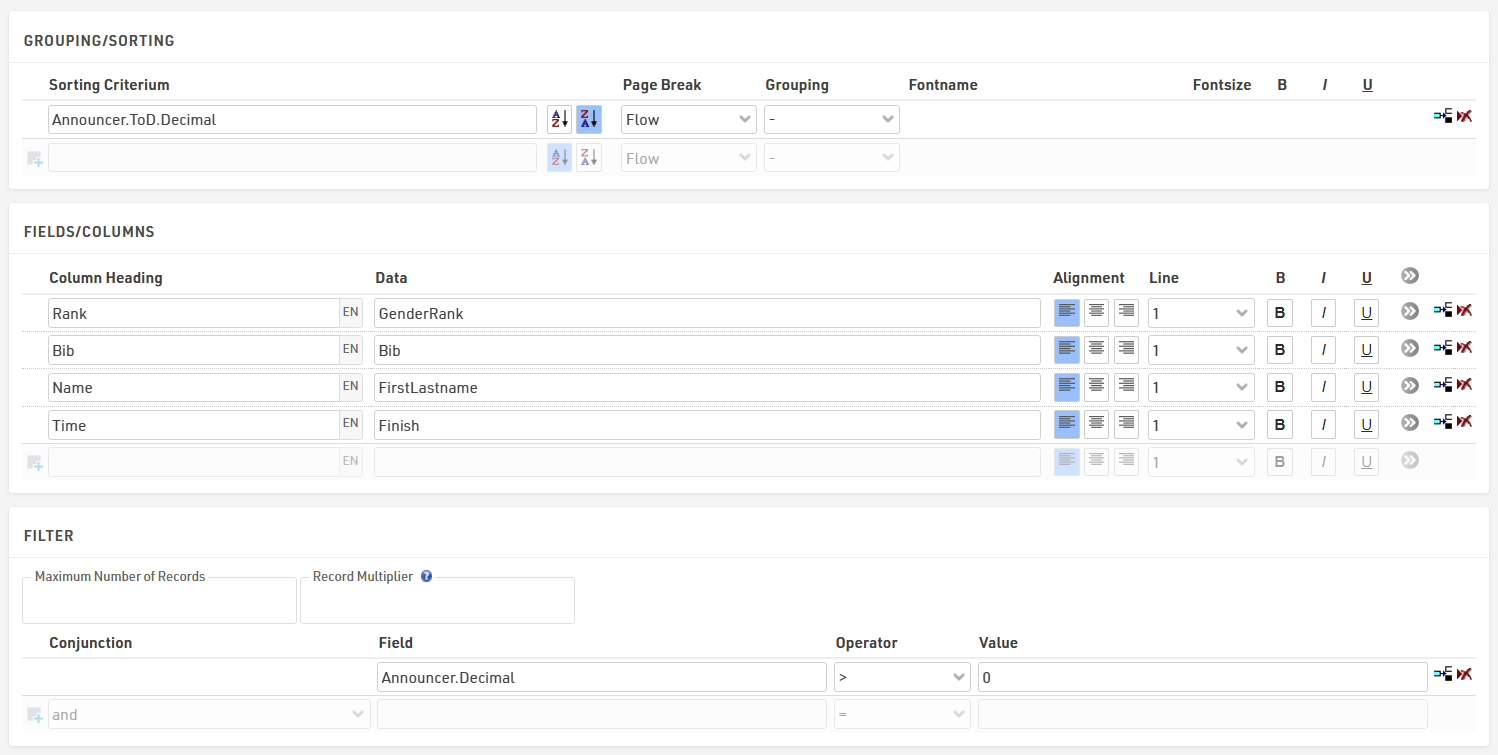Screen dimensions: 1498x755
Task: Click help icon next to Record Multiplier
Action: 426,577
